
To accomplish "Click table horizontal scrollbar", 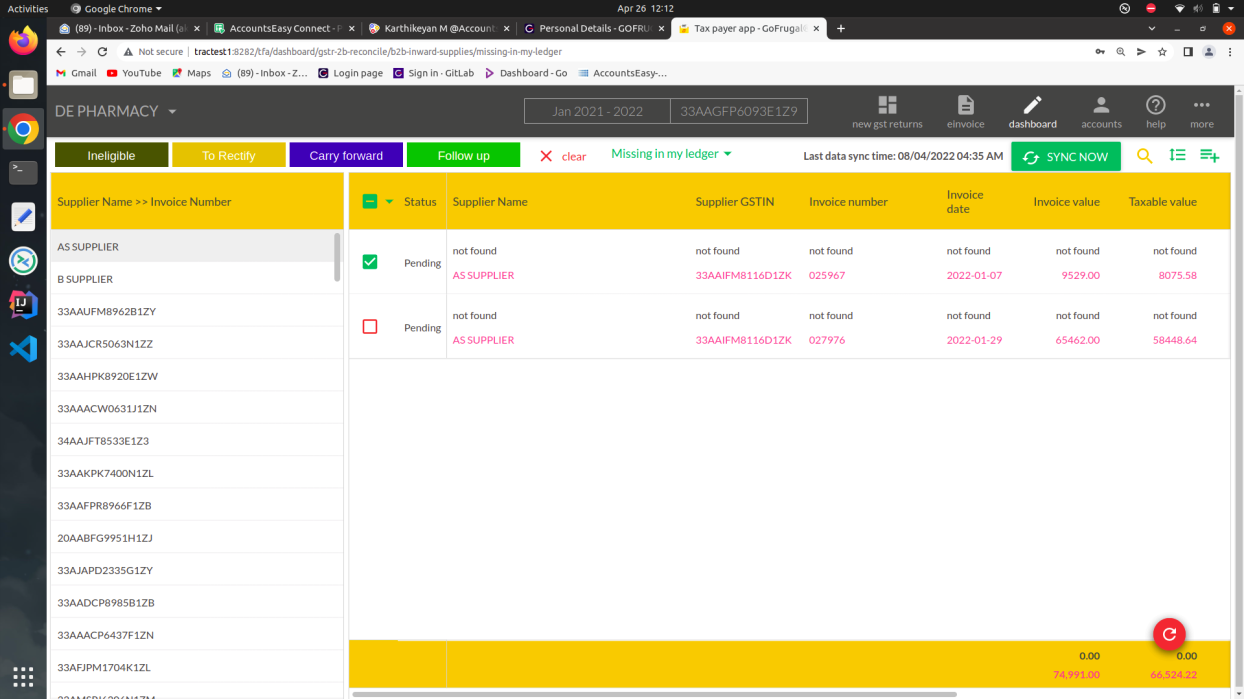I will pos(654,693).
